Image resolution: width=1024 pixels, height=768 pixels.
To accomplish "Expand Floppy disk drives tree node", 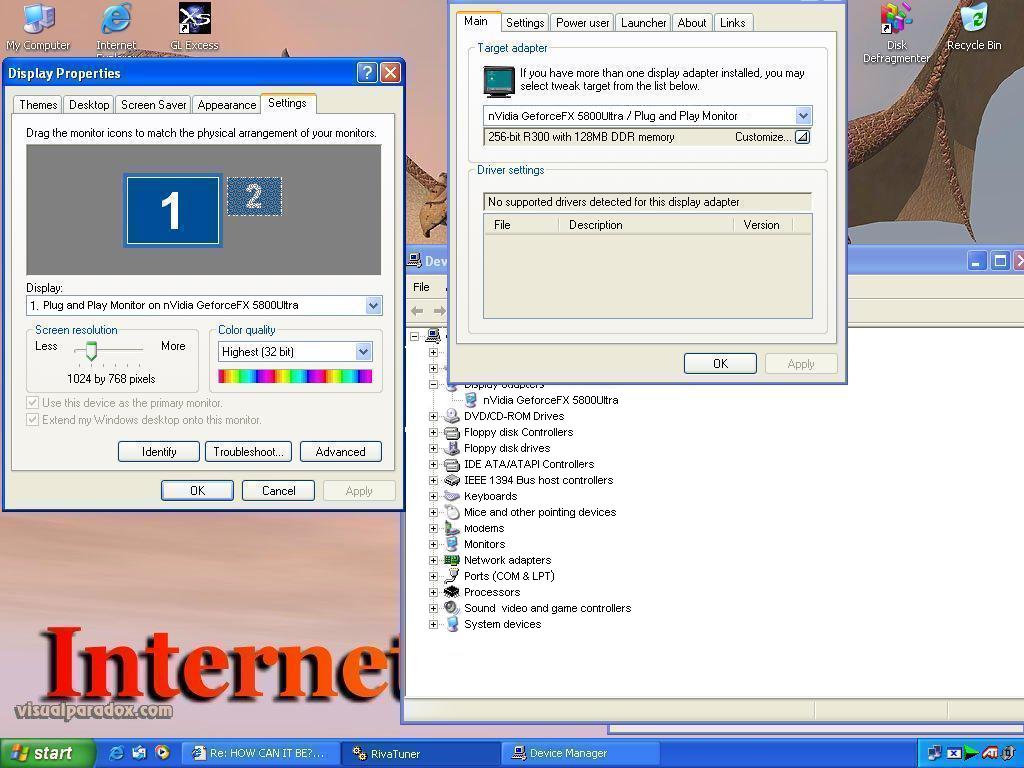I will tap(433, 448).
